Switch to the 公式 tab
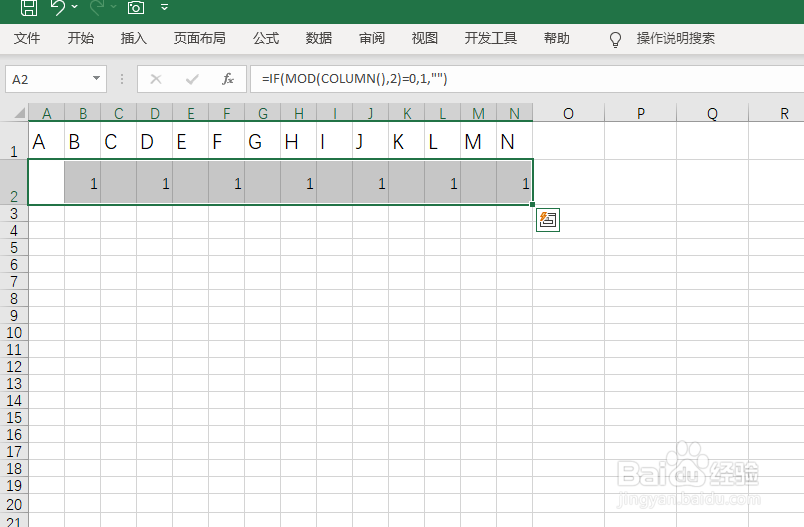The image size is (804, 527). [x=266, y=38]
